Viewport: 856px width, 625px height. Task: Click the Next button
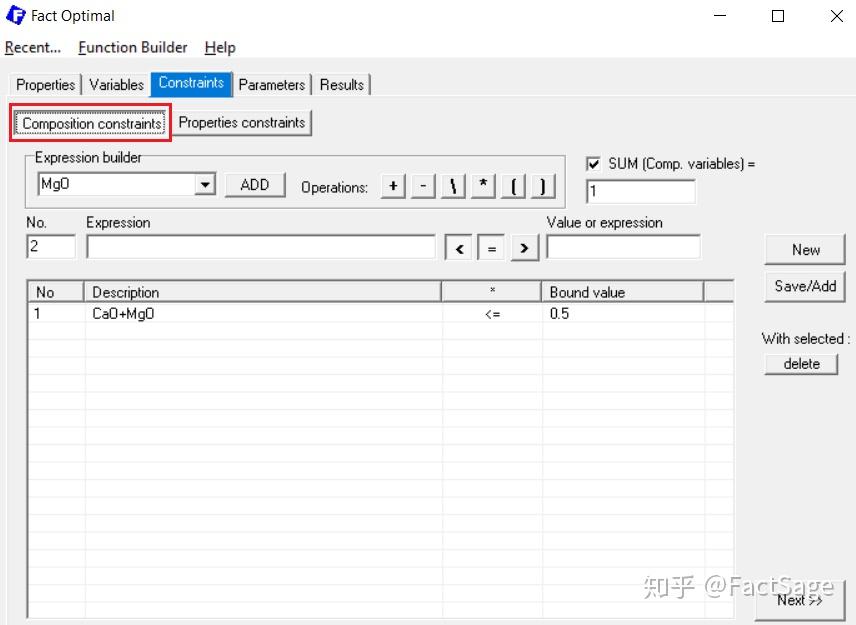tap(800, 601)
